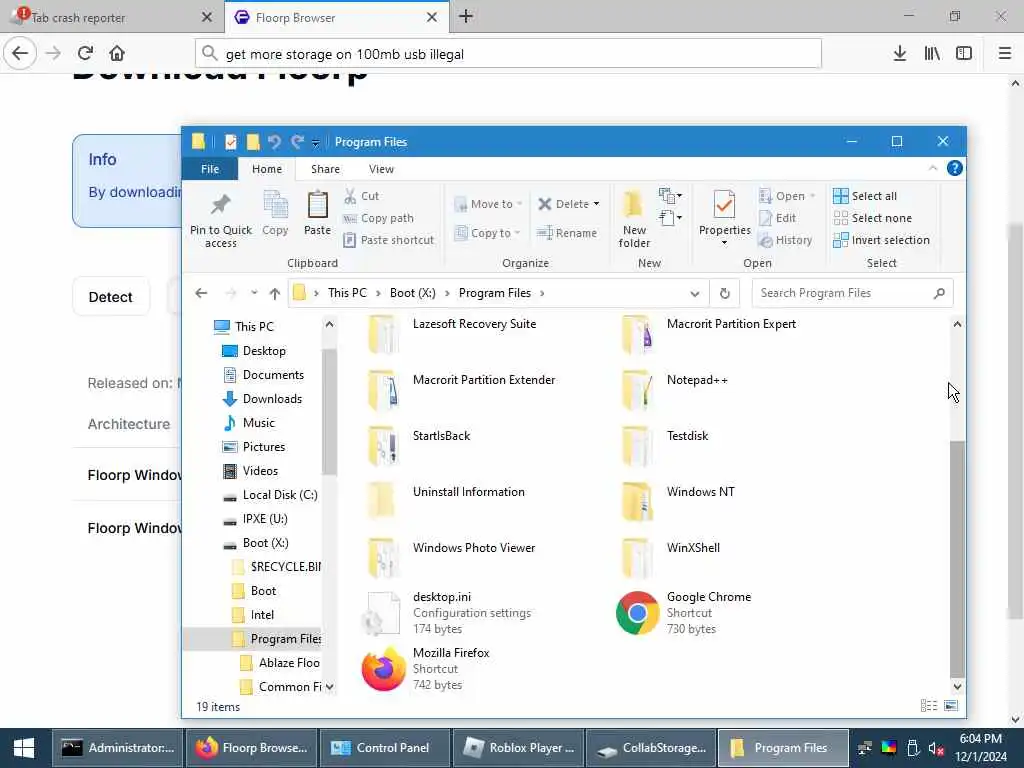Click Invert selection in ribbon
Screen dimensions: 1024x768
point(881,240)
